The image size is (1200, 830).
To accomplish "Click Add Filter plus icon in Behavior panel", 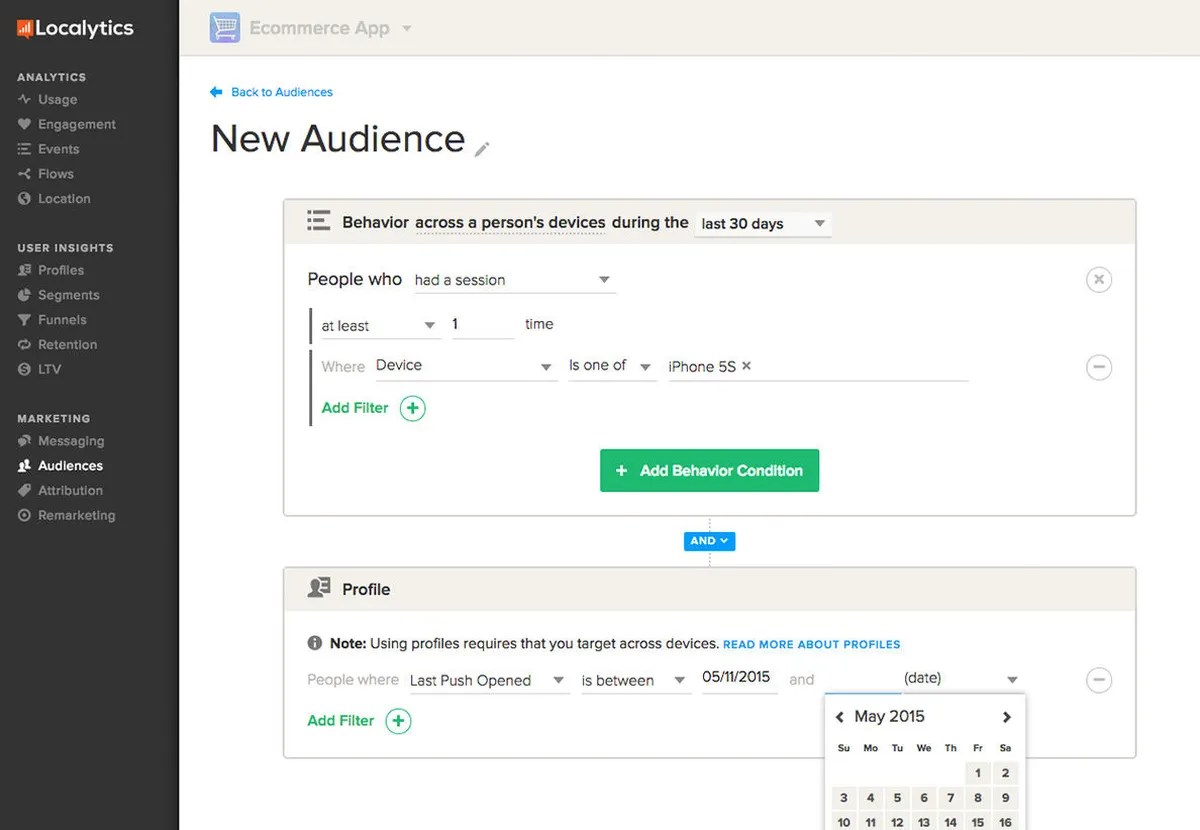I will click(413, 408).
